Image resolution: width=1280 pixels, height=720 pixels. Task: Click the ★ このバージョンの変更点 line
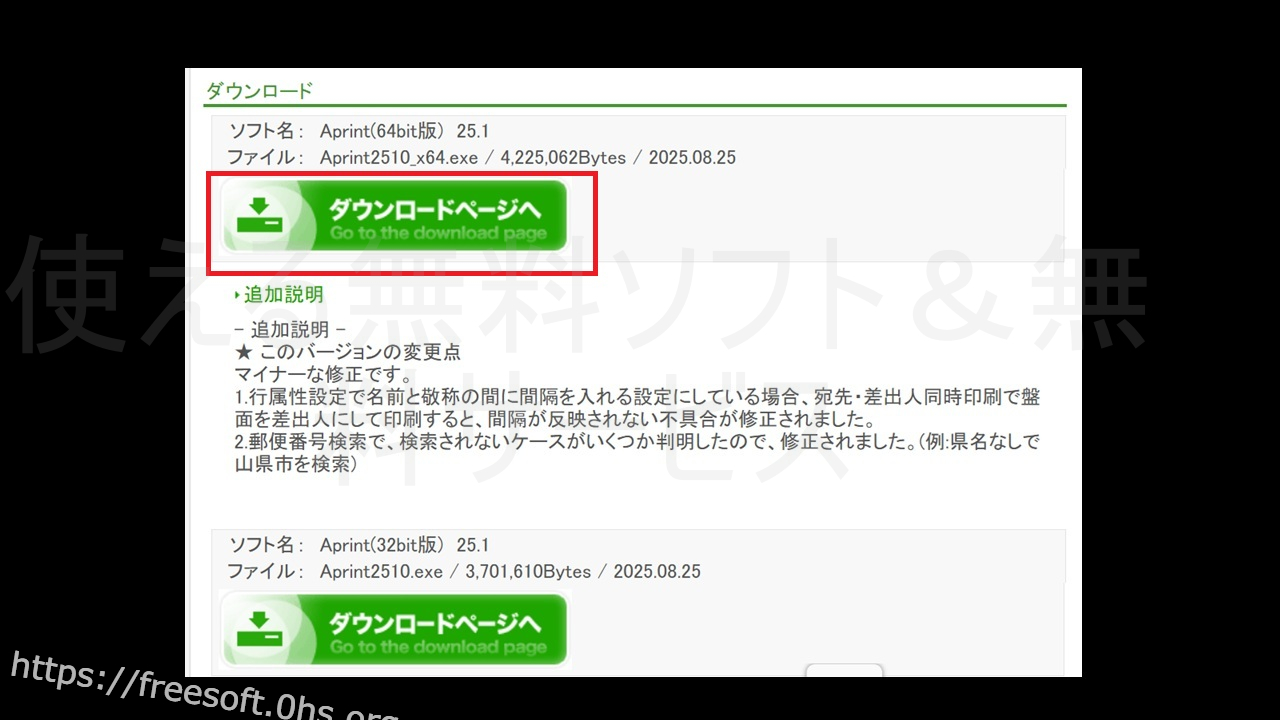point(347,353)
